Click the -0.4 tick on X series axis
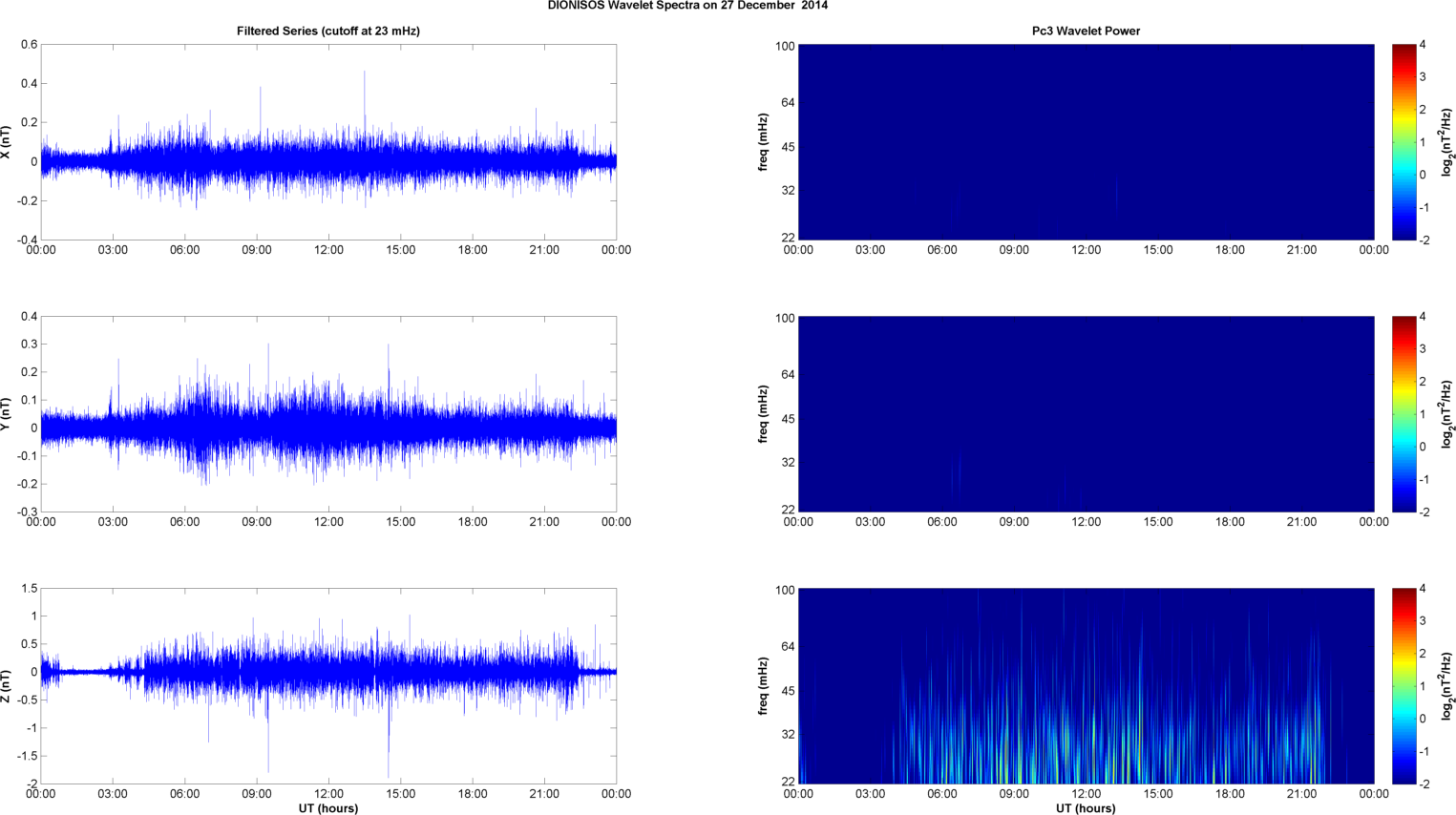 tap(27, 240)
